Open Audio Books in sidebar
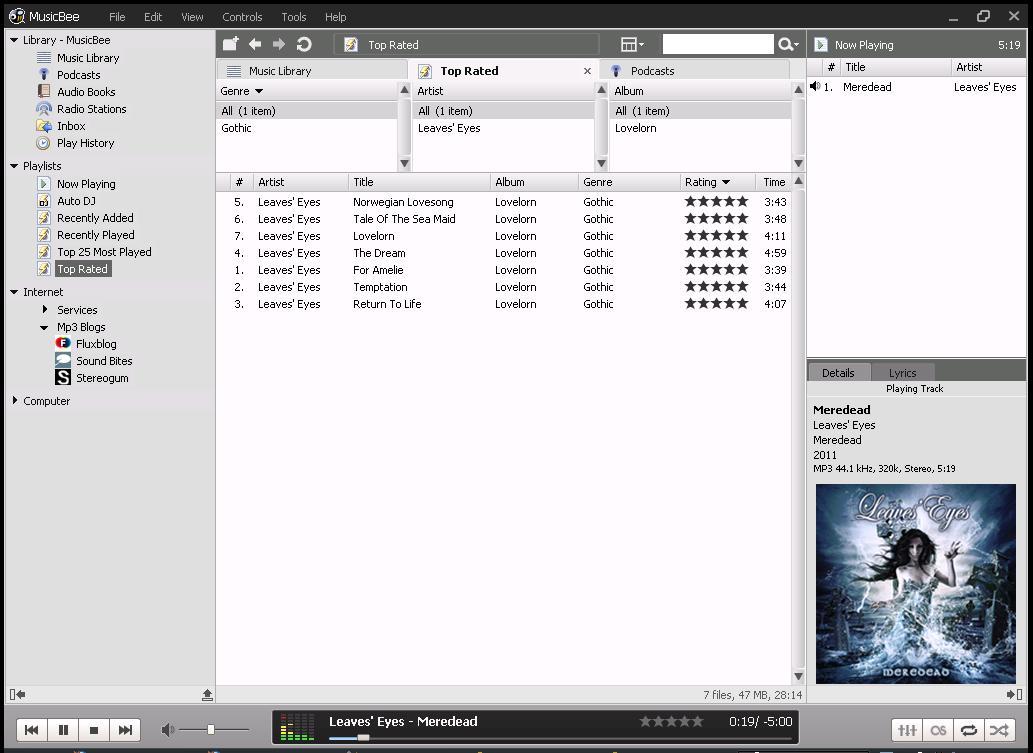The width and height of the screenshot is (1033, 753). 86,92
